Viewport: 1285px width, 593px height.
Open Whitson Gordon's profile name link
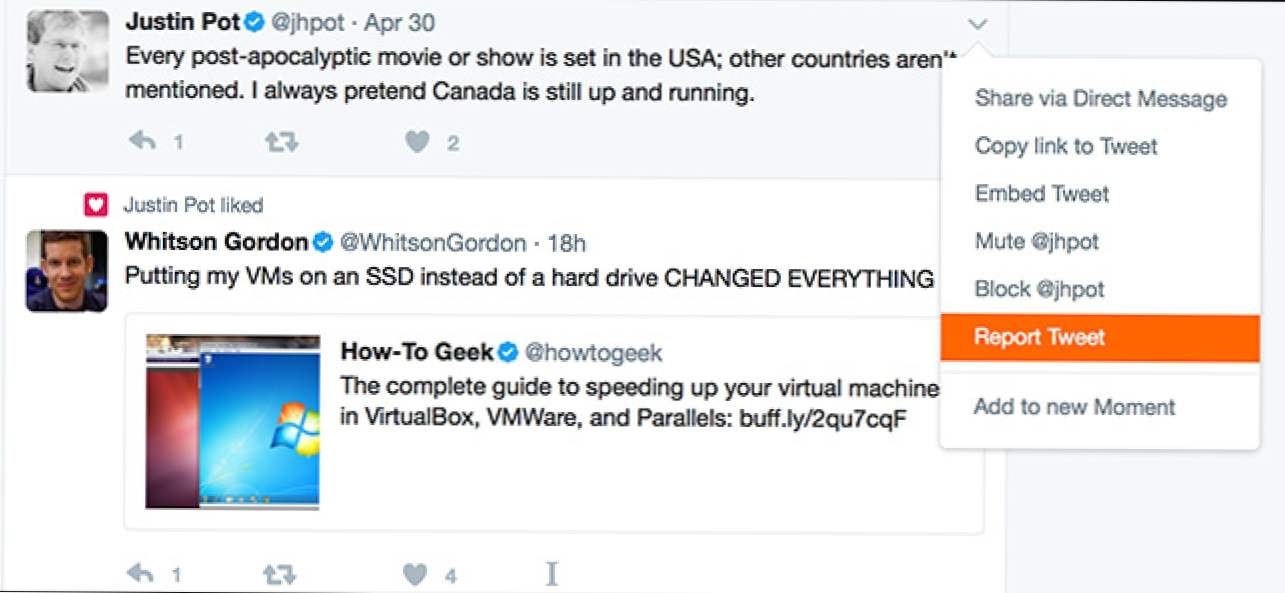216,242
